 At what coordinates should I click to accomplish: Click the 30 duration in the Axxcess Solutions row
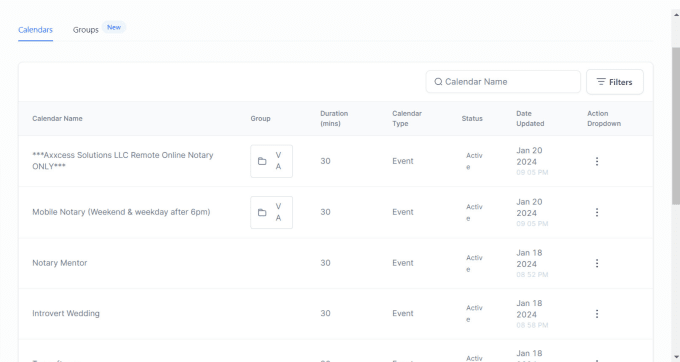point(325,161)
